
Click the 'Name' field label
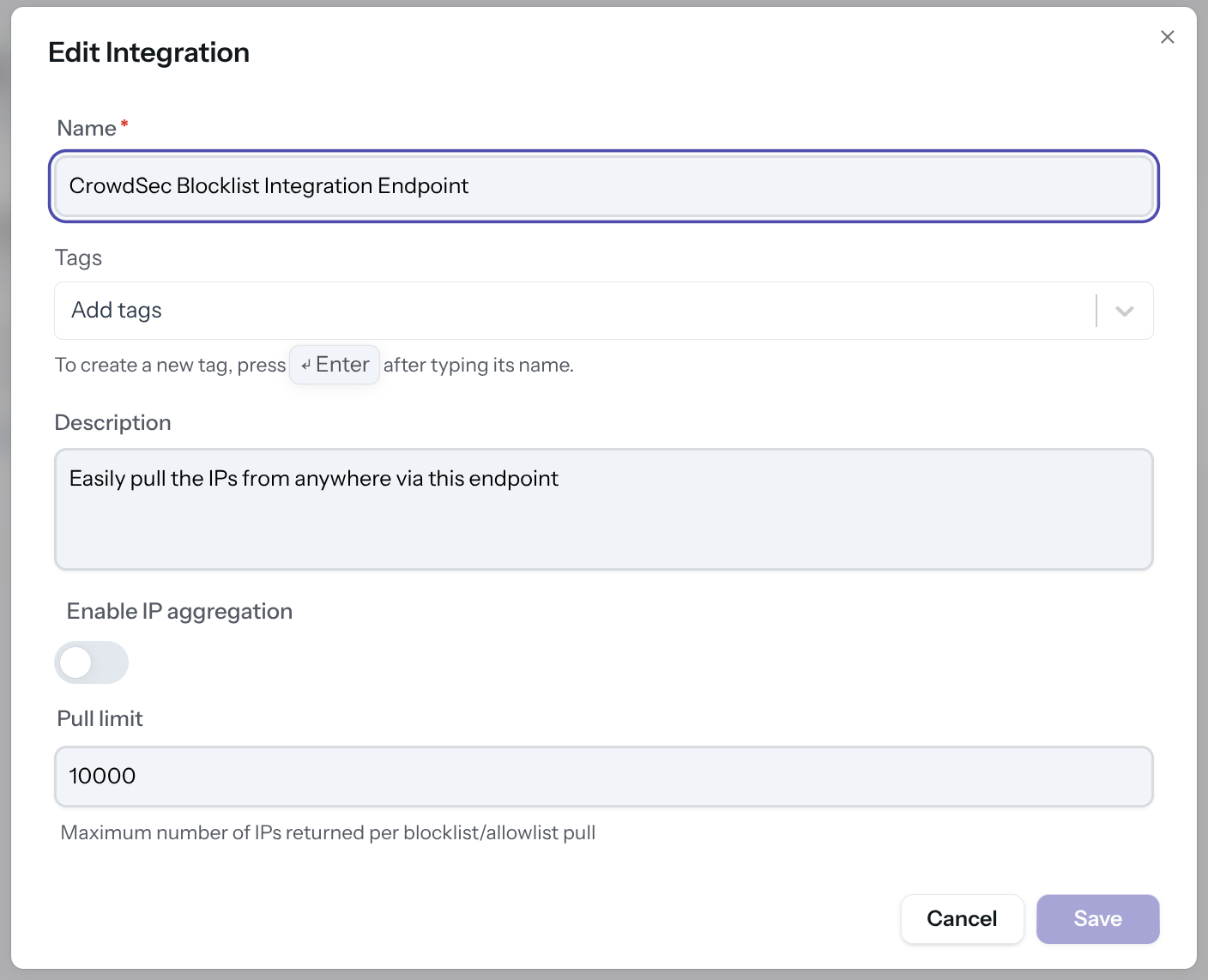(x=87, y=128)
